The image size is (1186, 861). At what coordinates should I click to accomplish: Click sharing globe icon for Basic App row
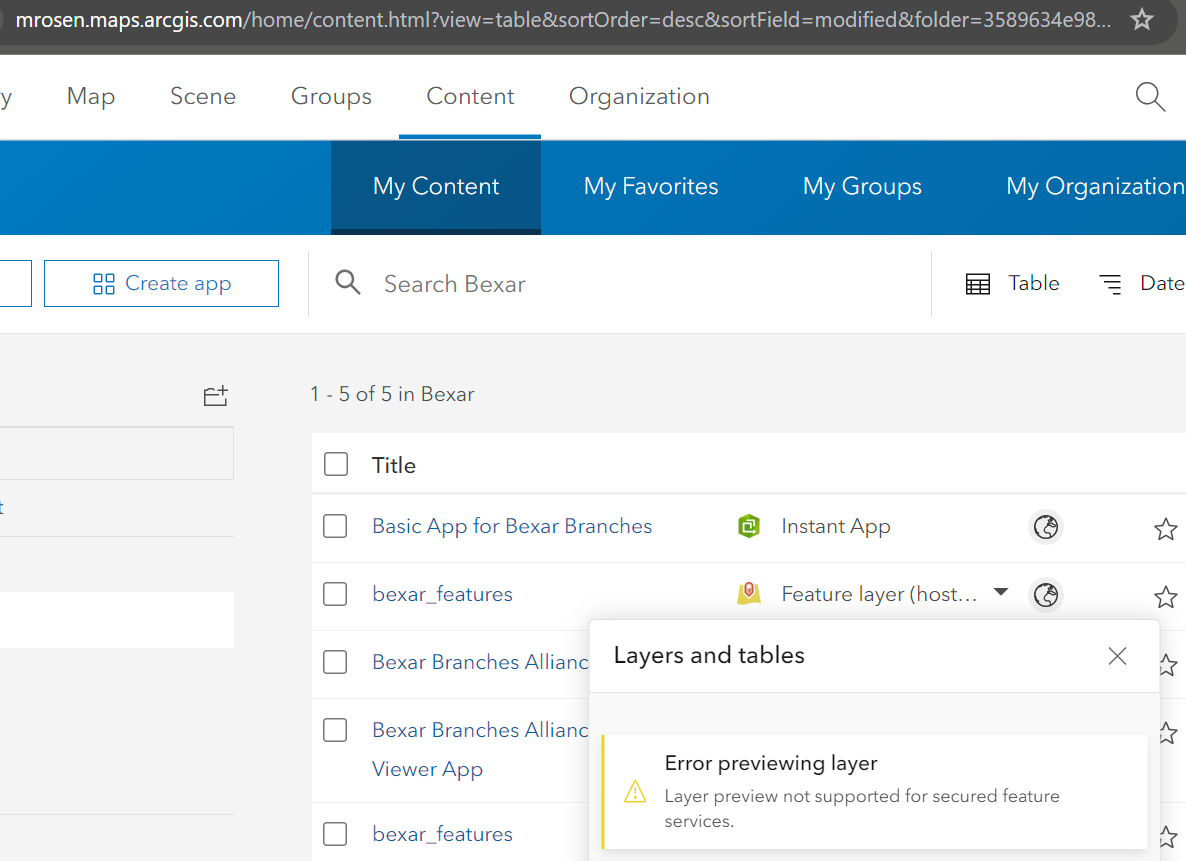(x=1046, y=527)
